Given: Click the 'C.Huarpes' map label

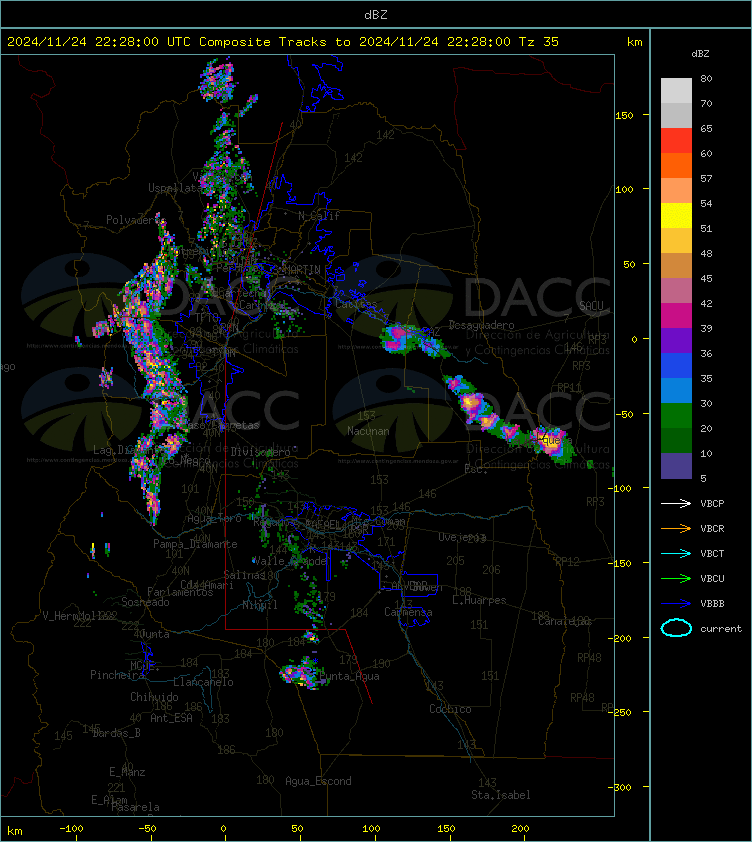Looking at the screenshot, I should (479, 600).
